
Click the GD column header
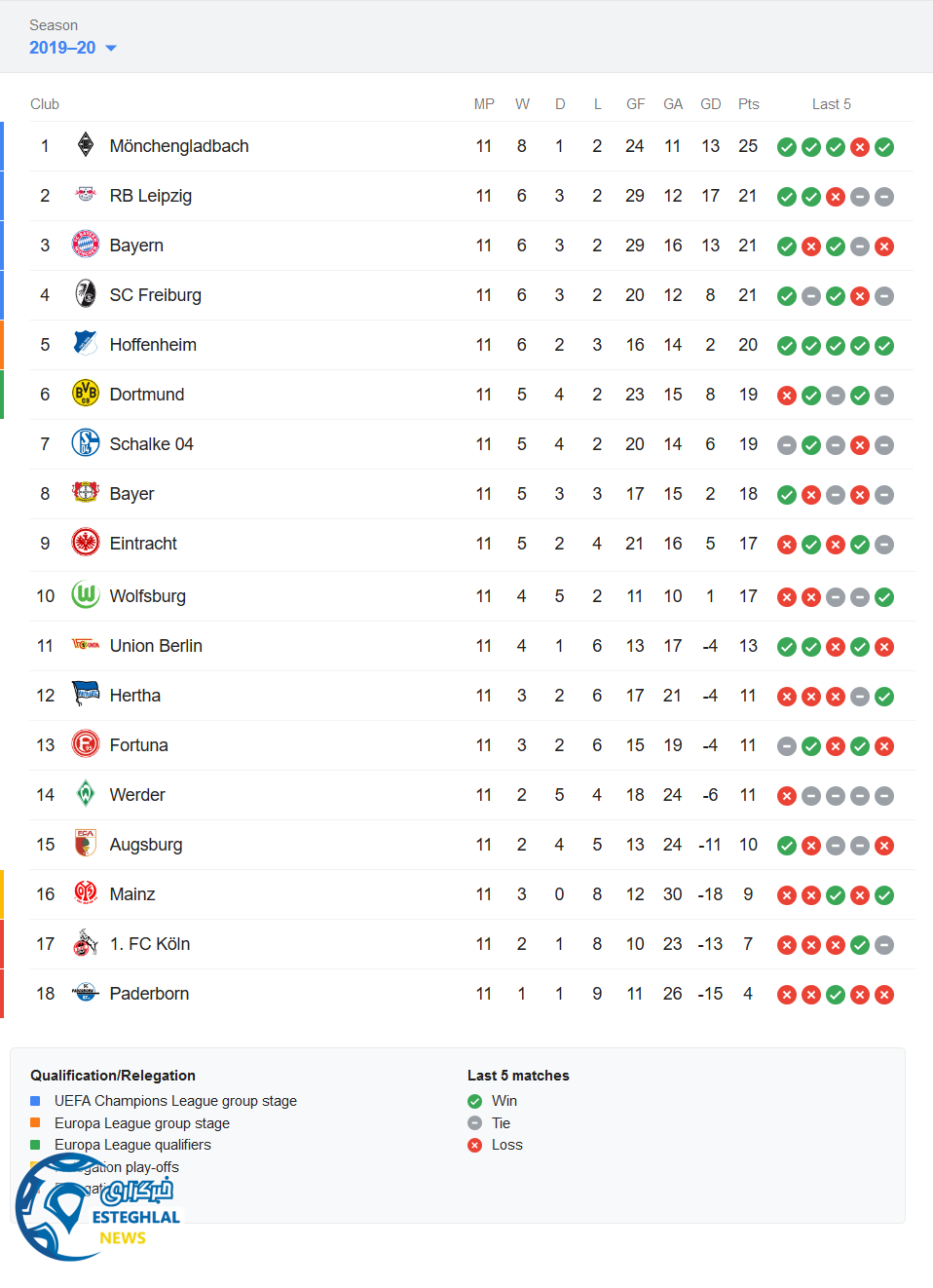click(x=711, y=104)
